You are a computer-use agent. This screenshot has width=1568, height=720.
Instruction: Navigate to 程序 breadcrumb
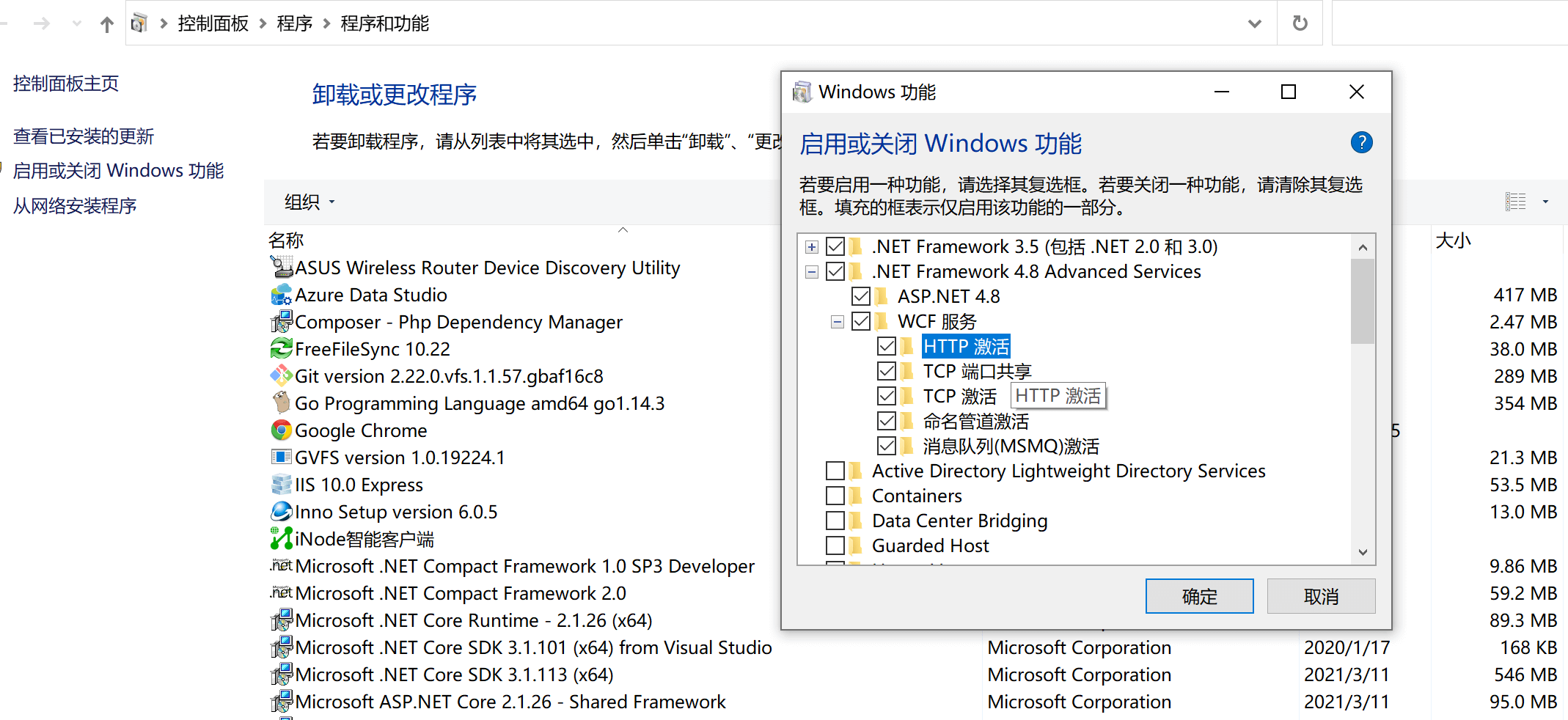[295, 23]
